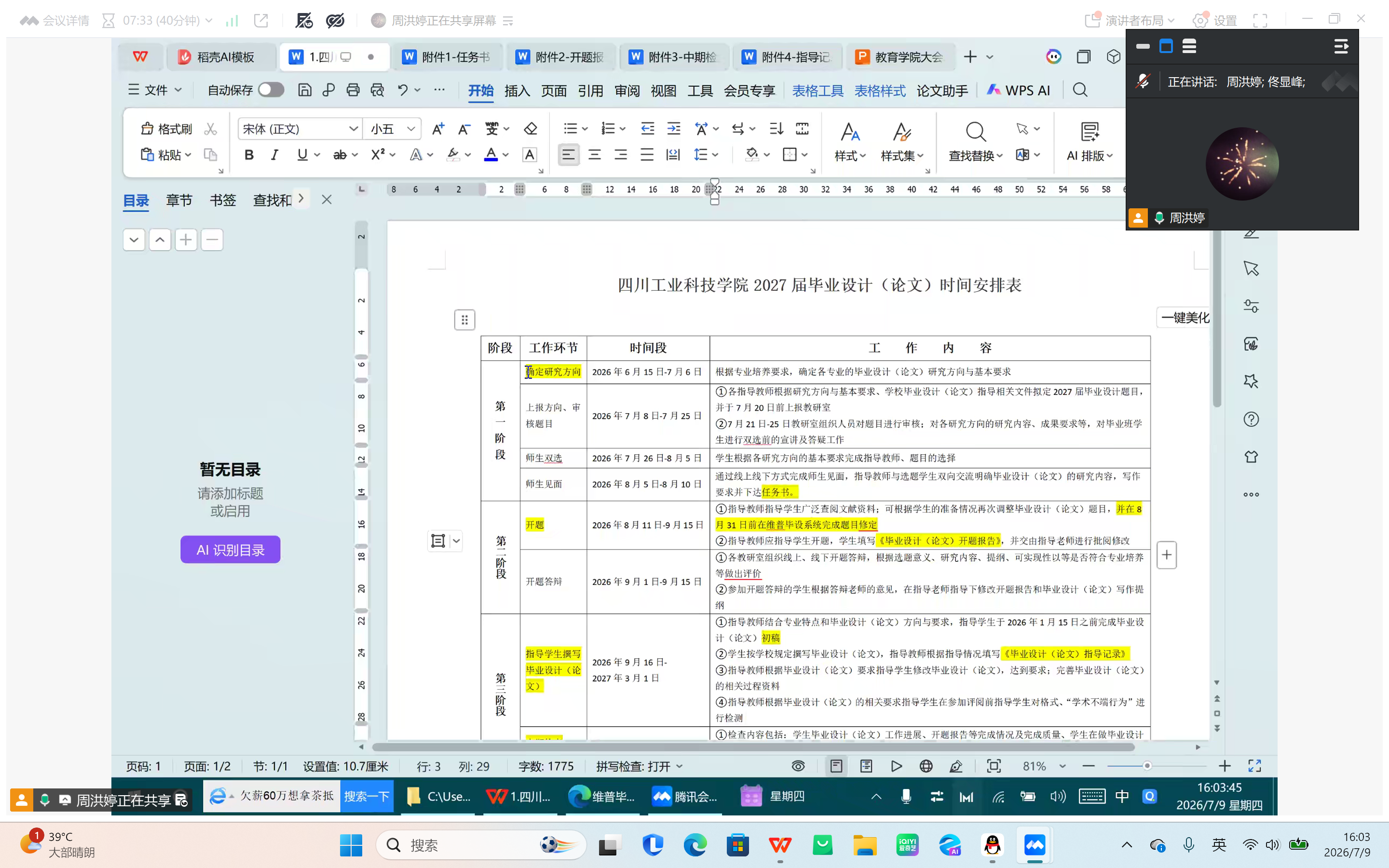This screenshot has width=1389, height=868.
Task: Toggle spell check 拼写检查 in status bar
Action: (x=639, y=766)
